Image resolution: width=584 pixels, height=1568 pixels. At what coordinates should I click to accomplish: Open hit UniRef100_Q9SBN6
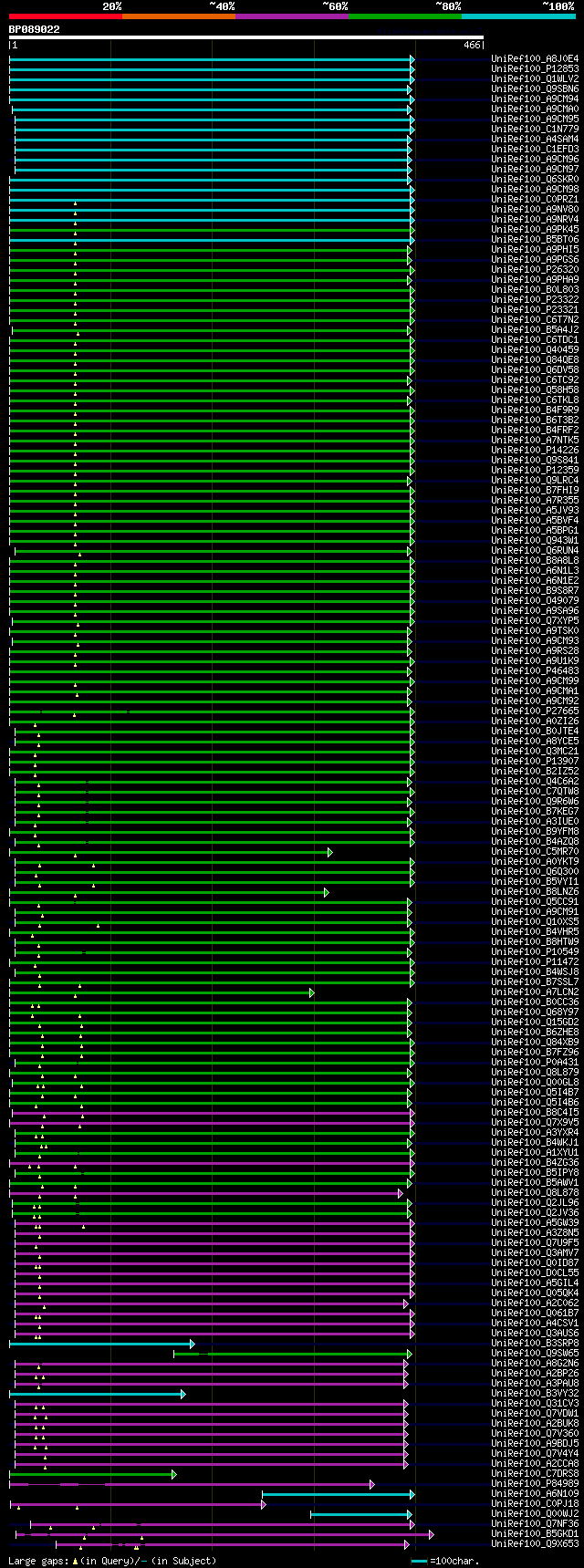(535, 88)
